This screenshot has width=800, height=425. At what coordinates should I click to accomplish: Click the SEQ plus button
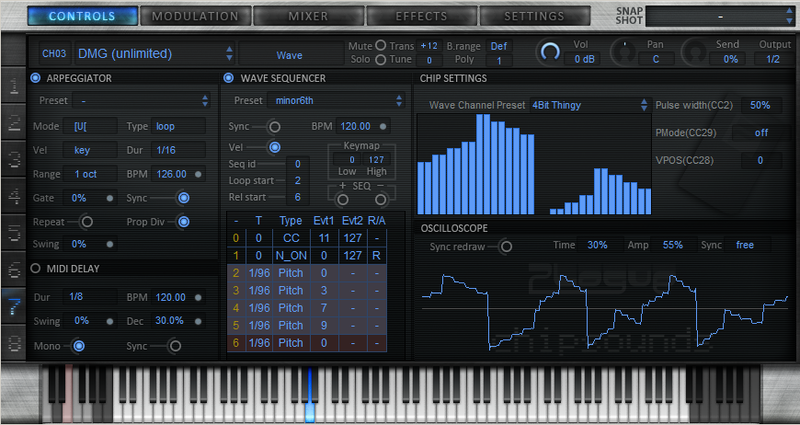tap(343, 199)
